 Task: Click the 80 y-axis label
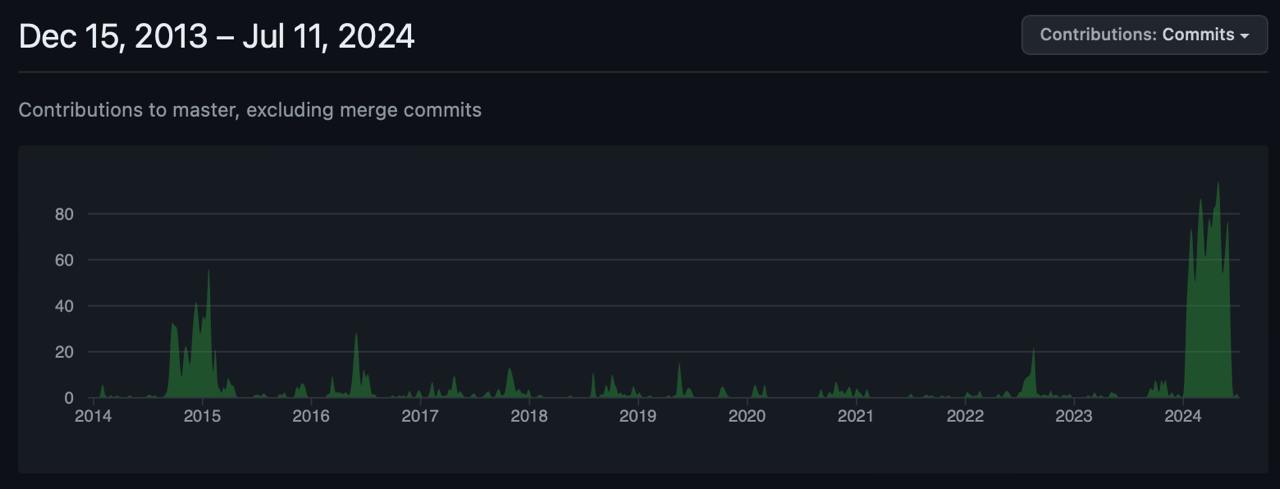(x=64, y=214)
